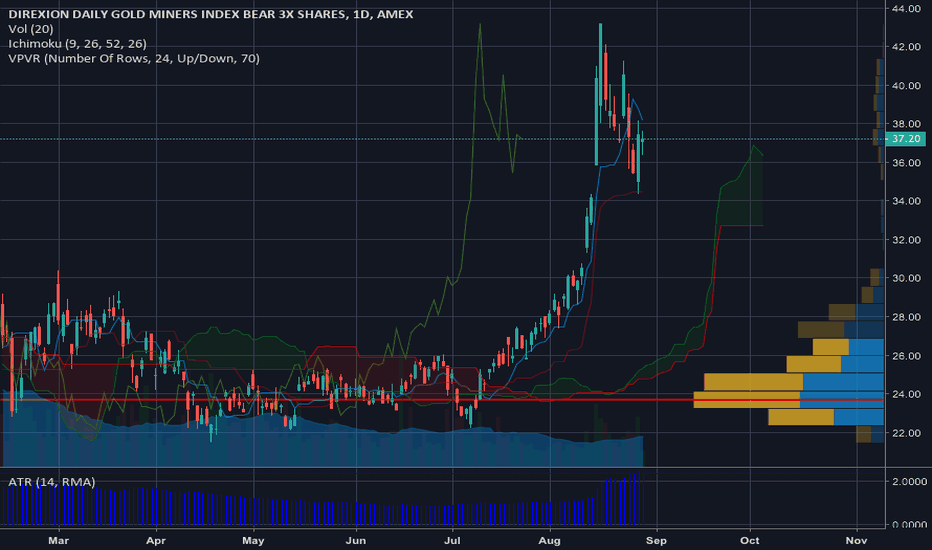Click the 30.00 price axis label
932x550 pixels.
coord(906,278)
